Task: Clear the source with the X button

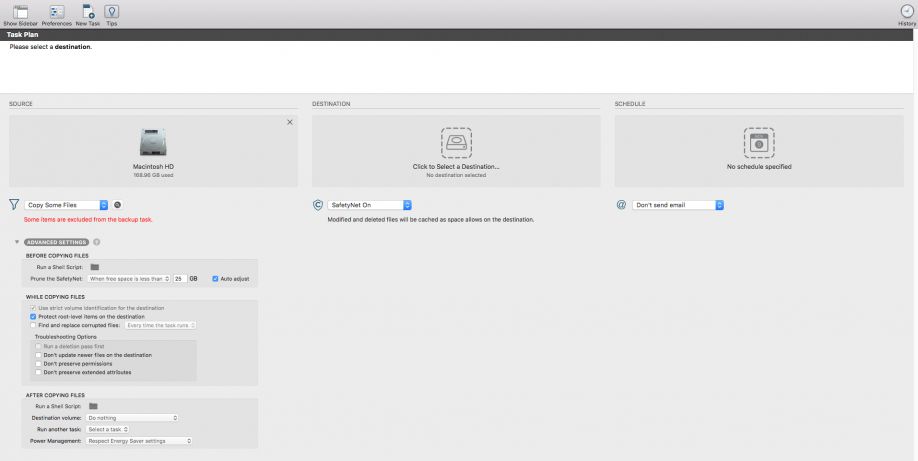Action: click(x=290, y=122)
